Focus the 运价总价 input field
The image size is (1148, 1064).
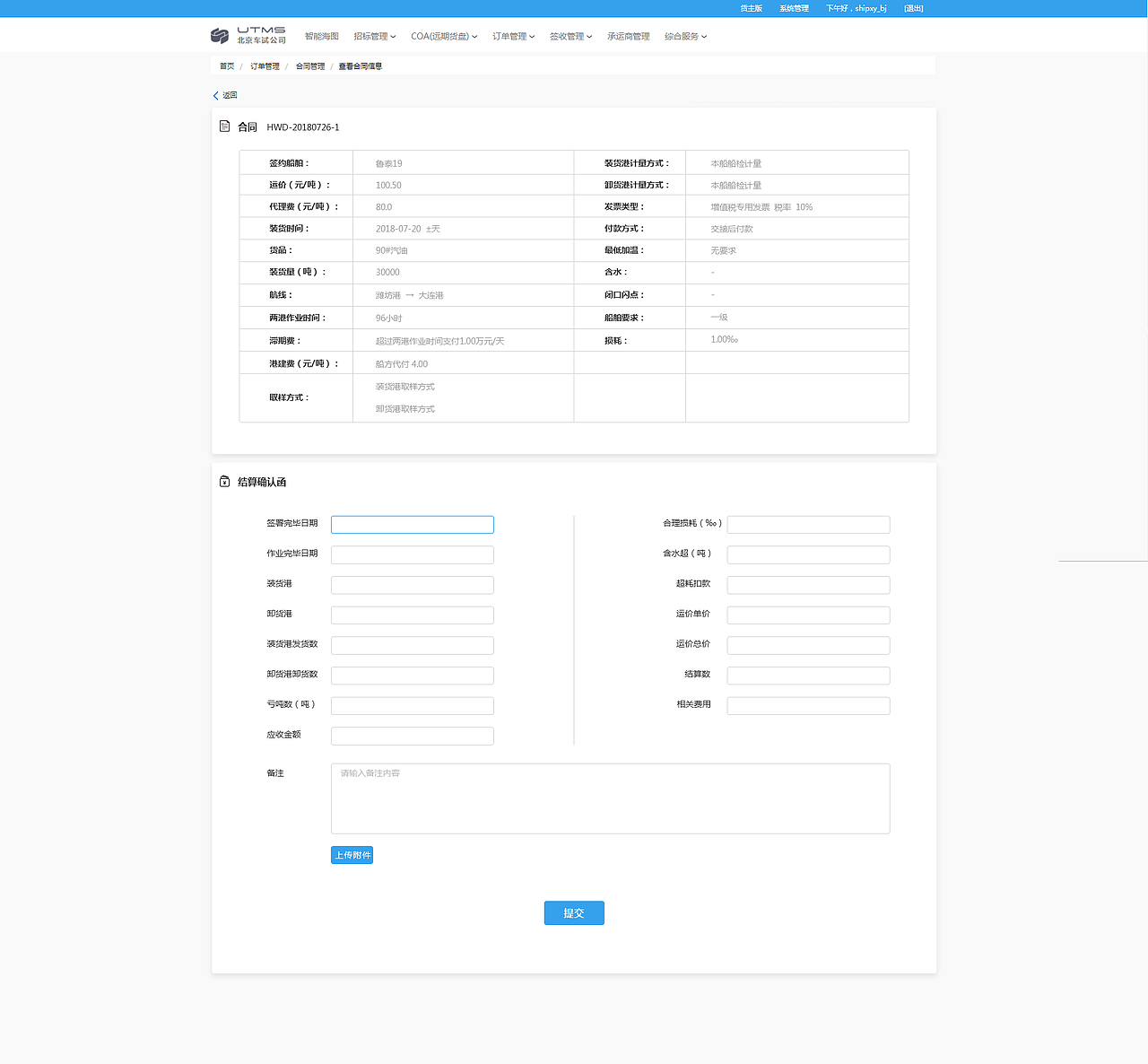(808, 645)
